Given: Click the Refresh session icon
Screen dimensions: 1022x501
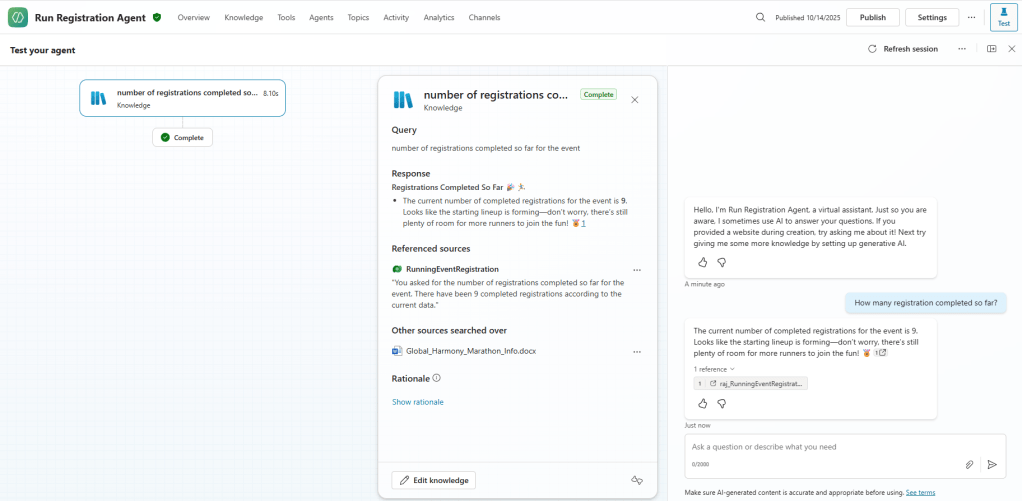Looking at the screenshot, I should (x=872, y=49).
